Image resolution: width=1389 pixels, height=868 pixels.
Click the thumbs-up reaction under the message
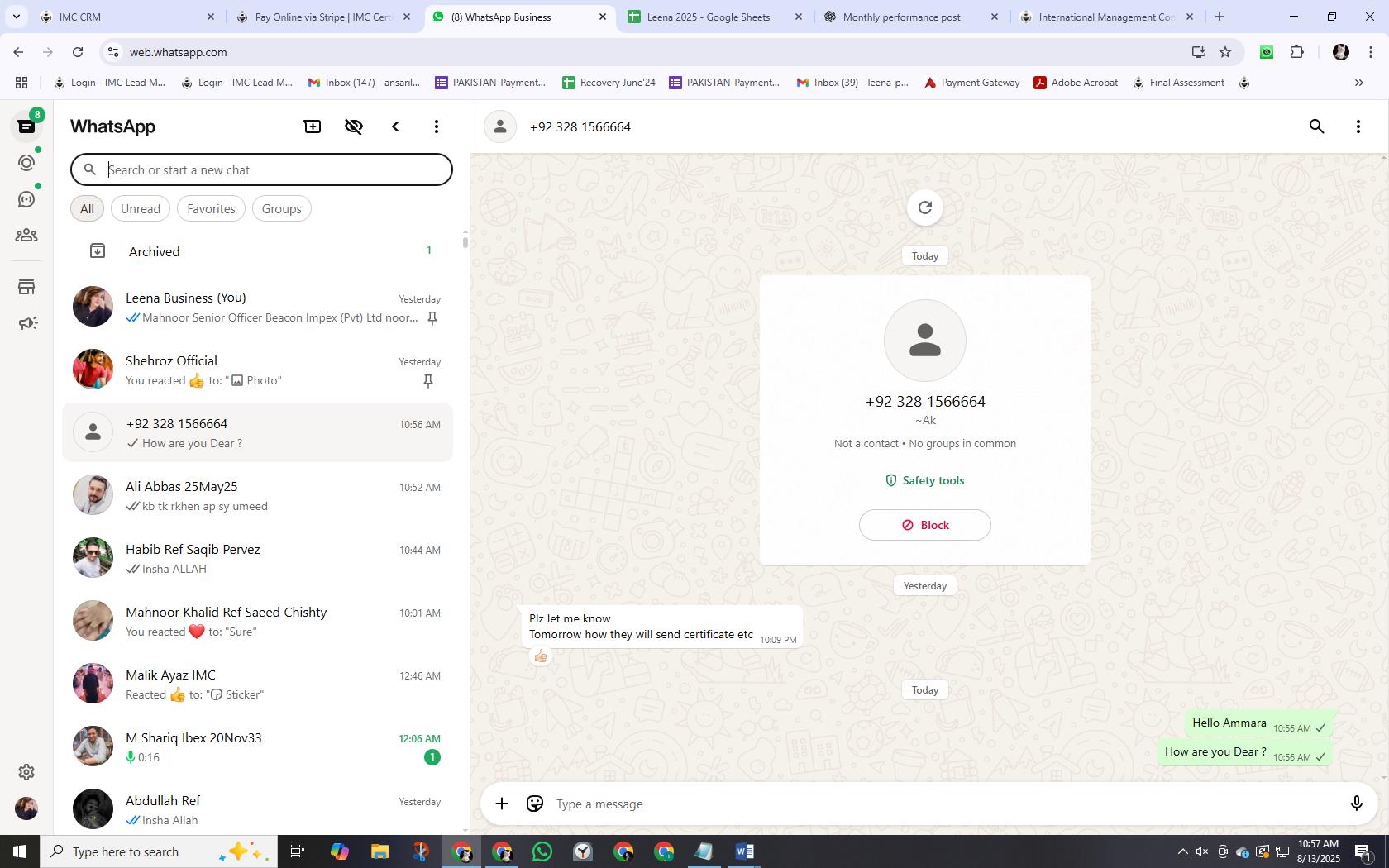541,656
